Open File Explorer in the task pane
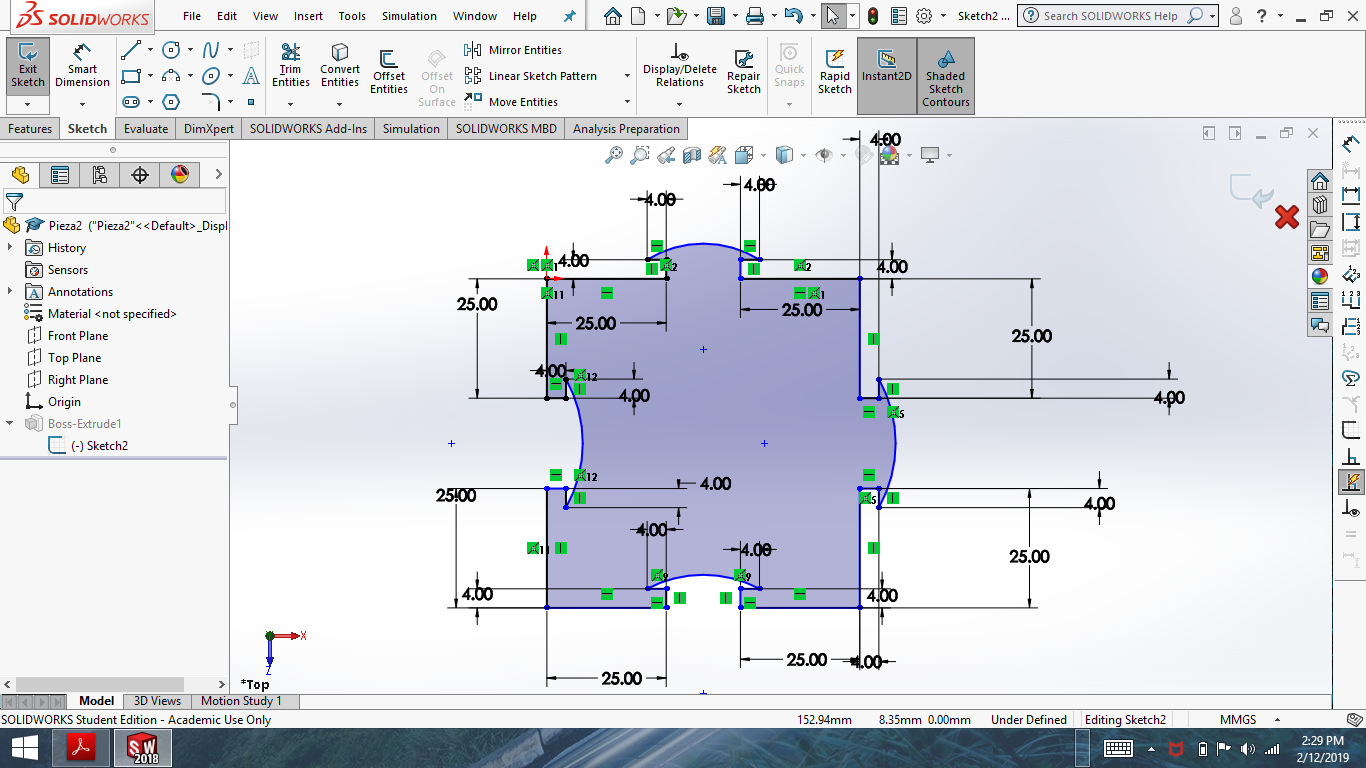1366x768 pixels. 1320,229
